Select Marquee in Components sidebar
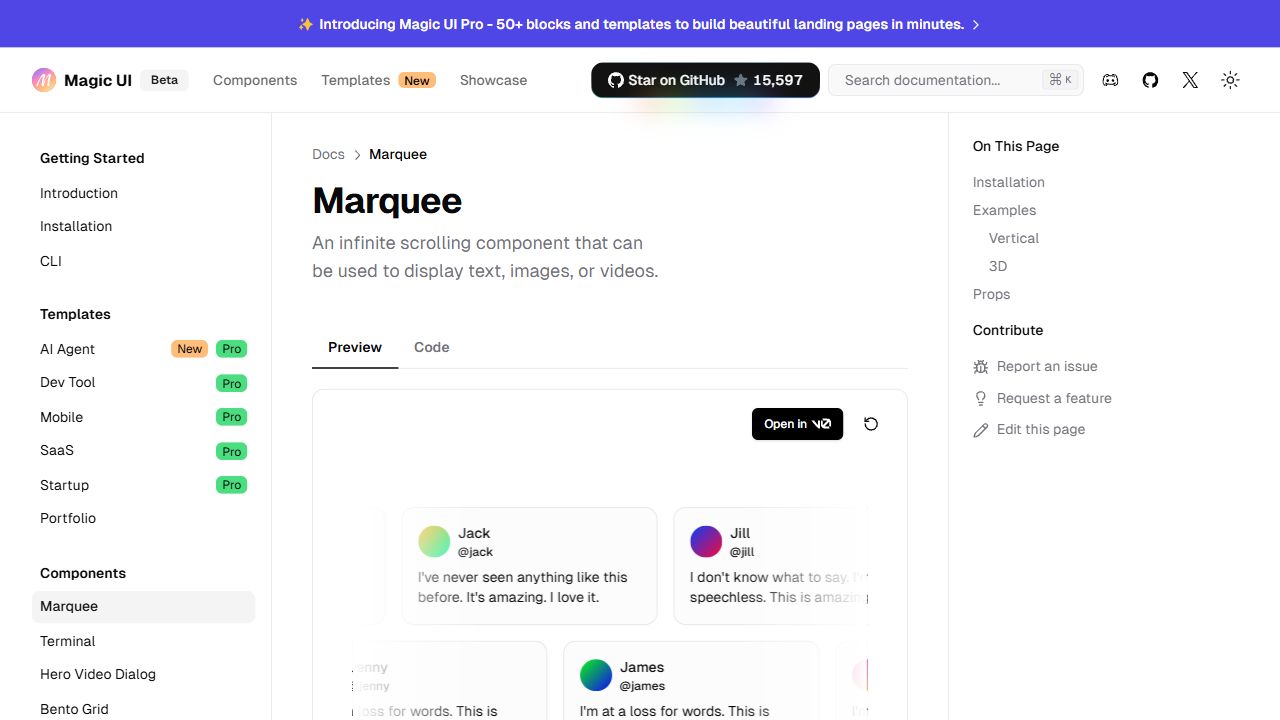 point(143,607)
